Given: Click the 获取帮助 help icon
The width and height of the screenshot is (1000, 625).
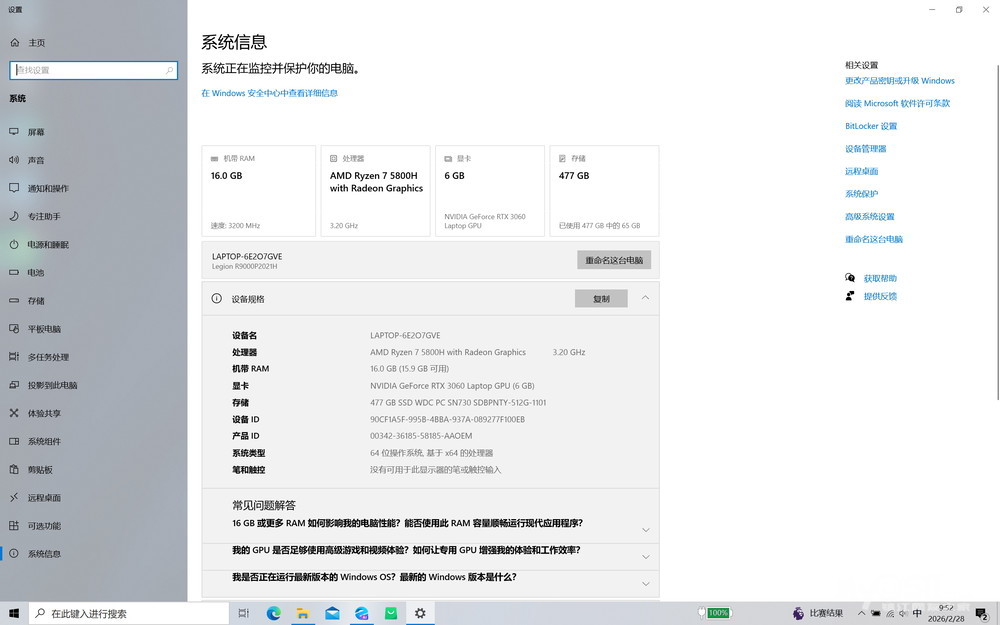Looking at the screenshot, I should click(850, 278).
